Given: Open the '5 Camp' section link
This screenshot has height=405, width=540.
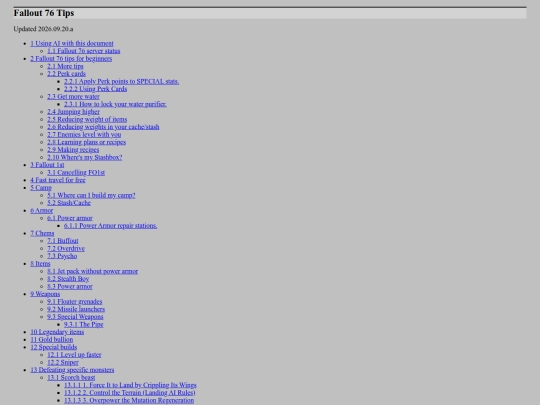Looking at the screenshot, I should point(41,187).
